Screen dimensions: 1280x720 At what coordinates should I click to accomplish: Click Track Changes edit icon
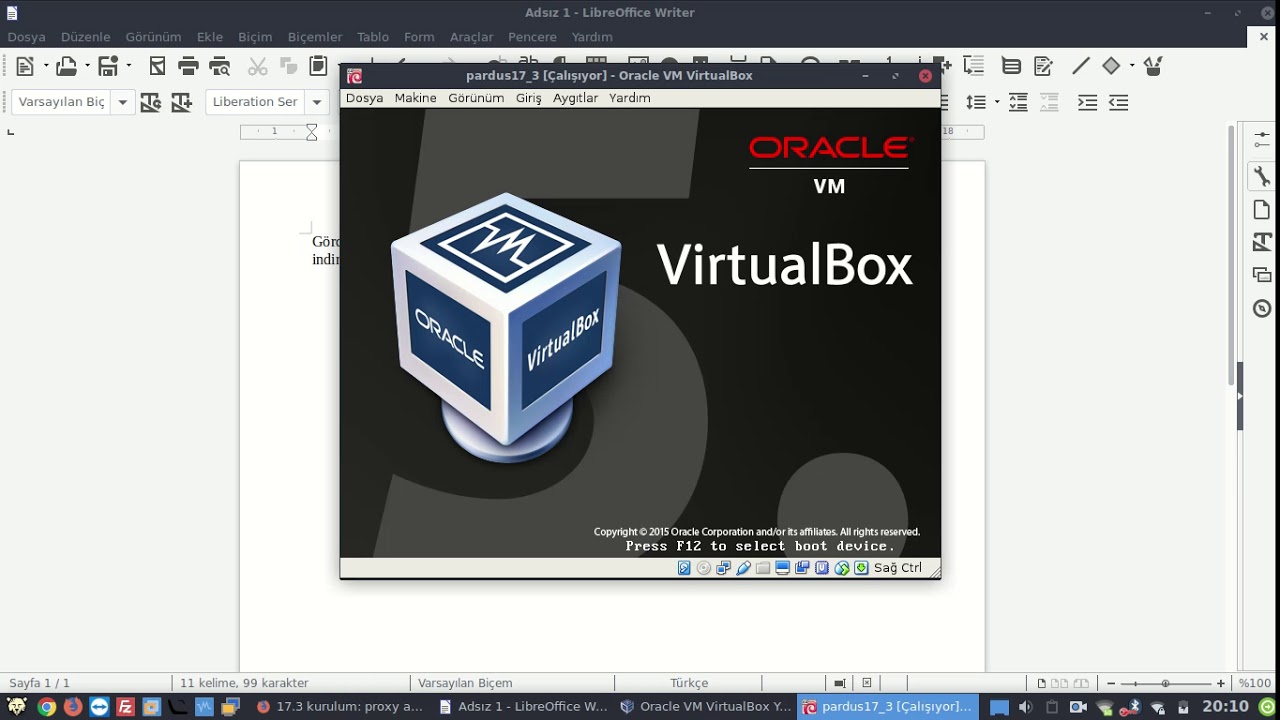[x=1043, y=66]
